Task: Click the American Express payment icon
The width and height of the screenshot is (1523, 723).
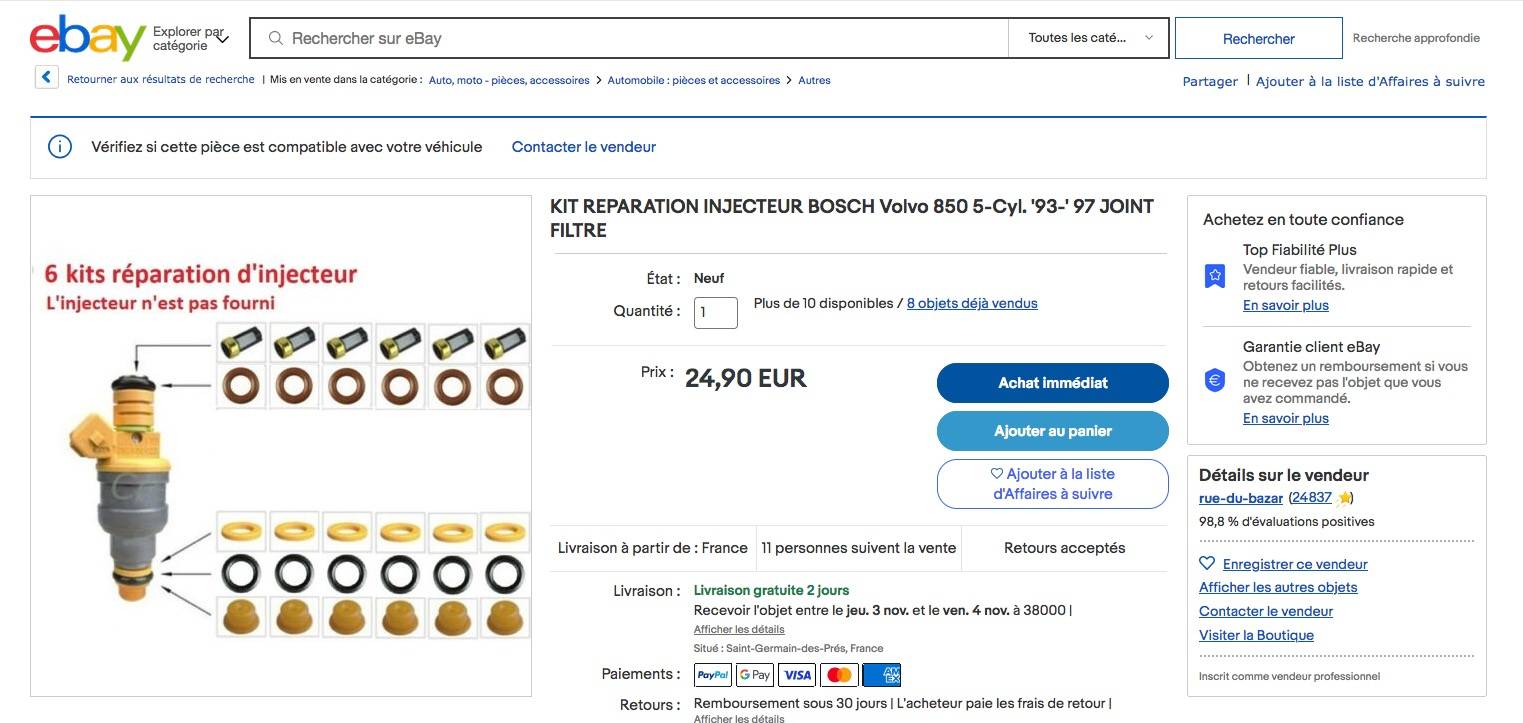Action: pos(880,674)
